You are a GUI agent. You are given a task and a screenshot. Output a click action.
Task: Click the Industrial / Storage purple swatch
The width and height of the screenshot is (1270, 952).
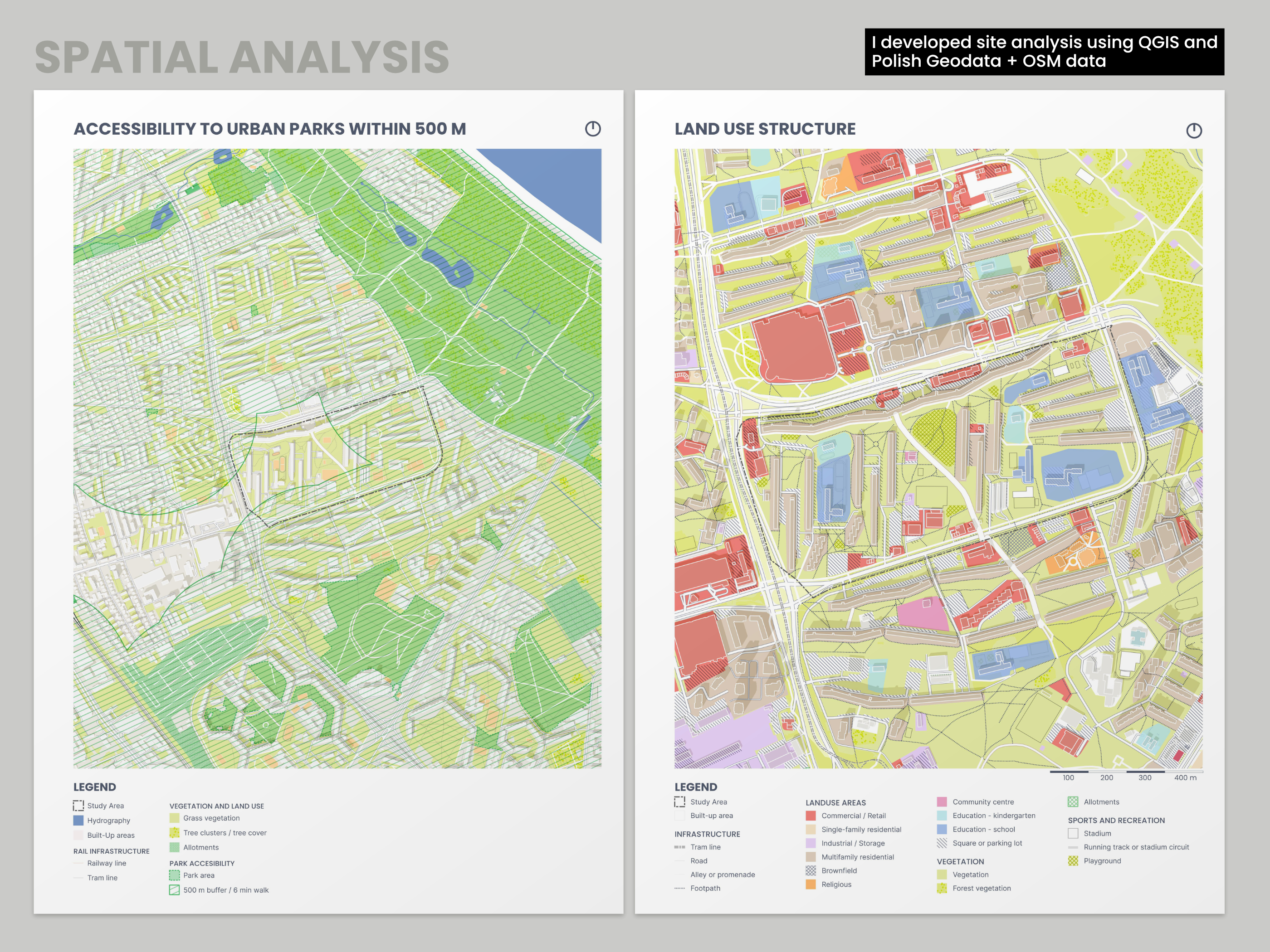[x=811, y=843]
